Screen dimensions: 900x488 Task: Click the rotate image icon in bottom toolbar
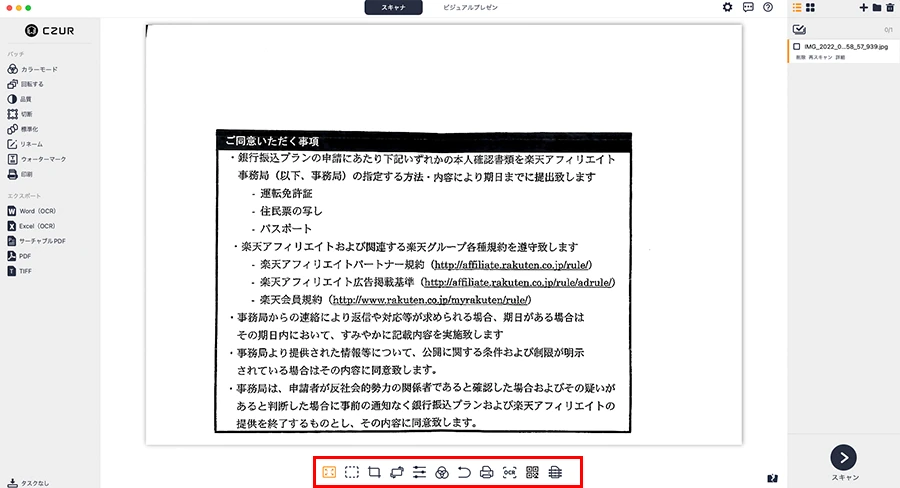397,472
